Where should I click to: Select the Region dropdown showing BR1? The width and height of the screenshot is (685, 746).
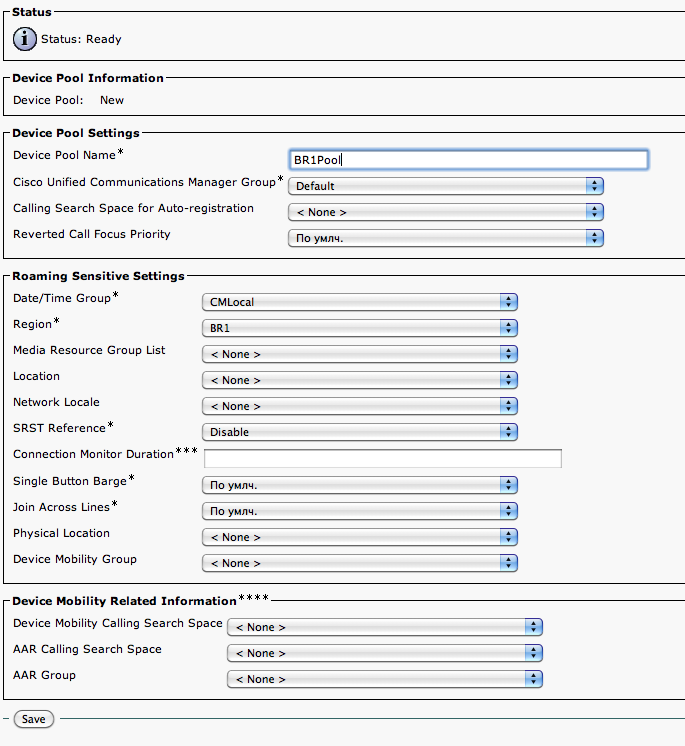pyautogui.click(x=360, y=328)
